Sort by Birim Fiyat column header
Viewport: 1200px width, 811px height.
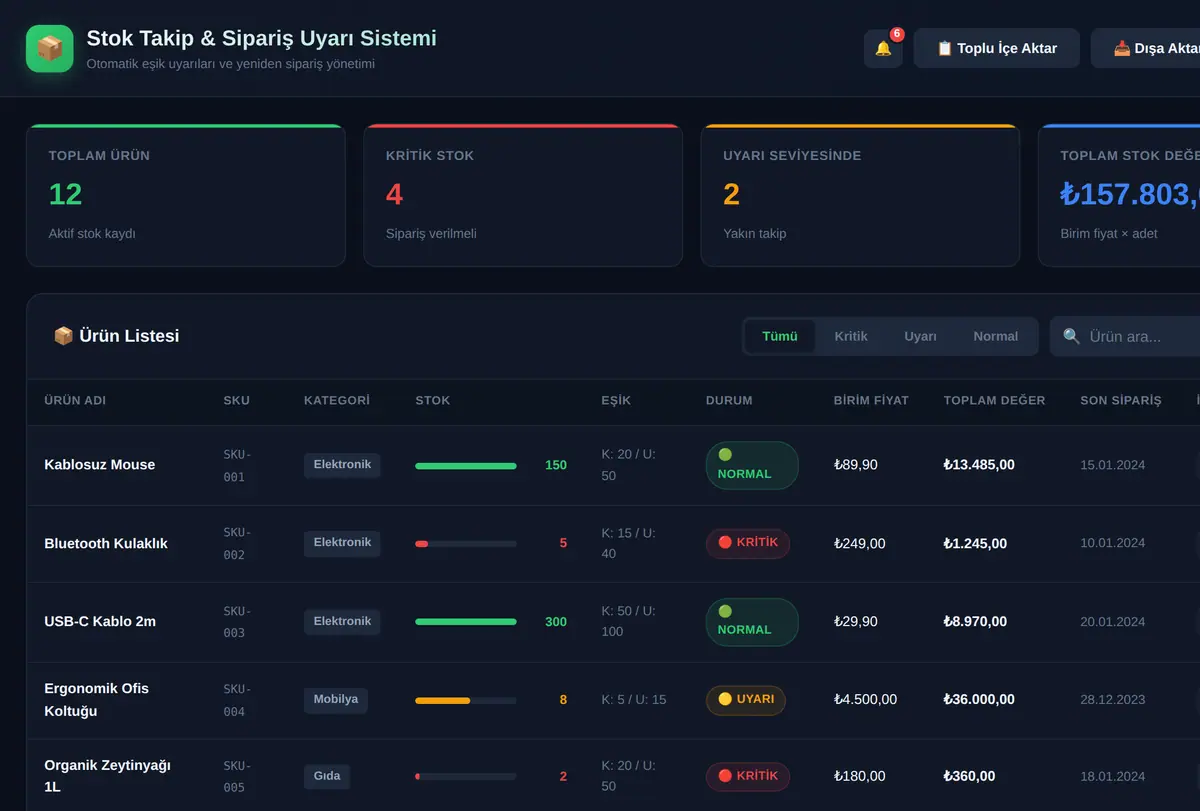click(871, 400)
